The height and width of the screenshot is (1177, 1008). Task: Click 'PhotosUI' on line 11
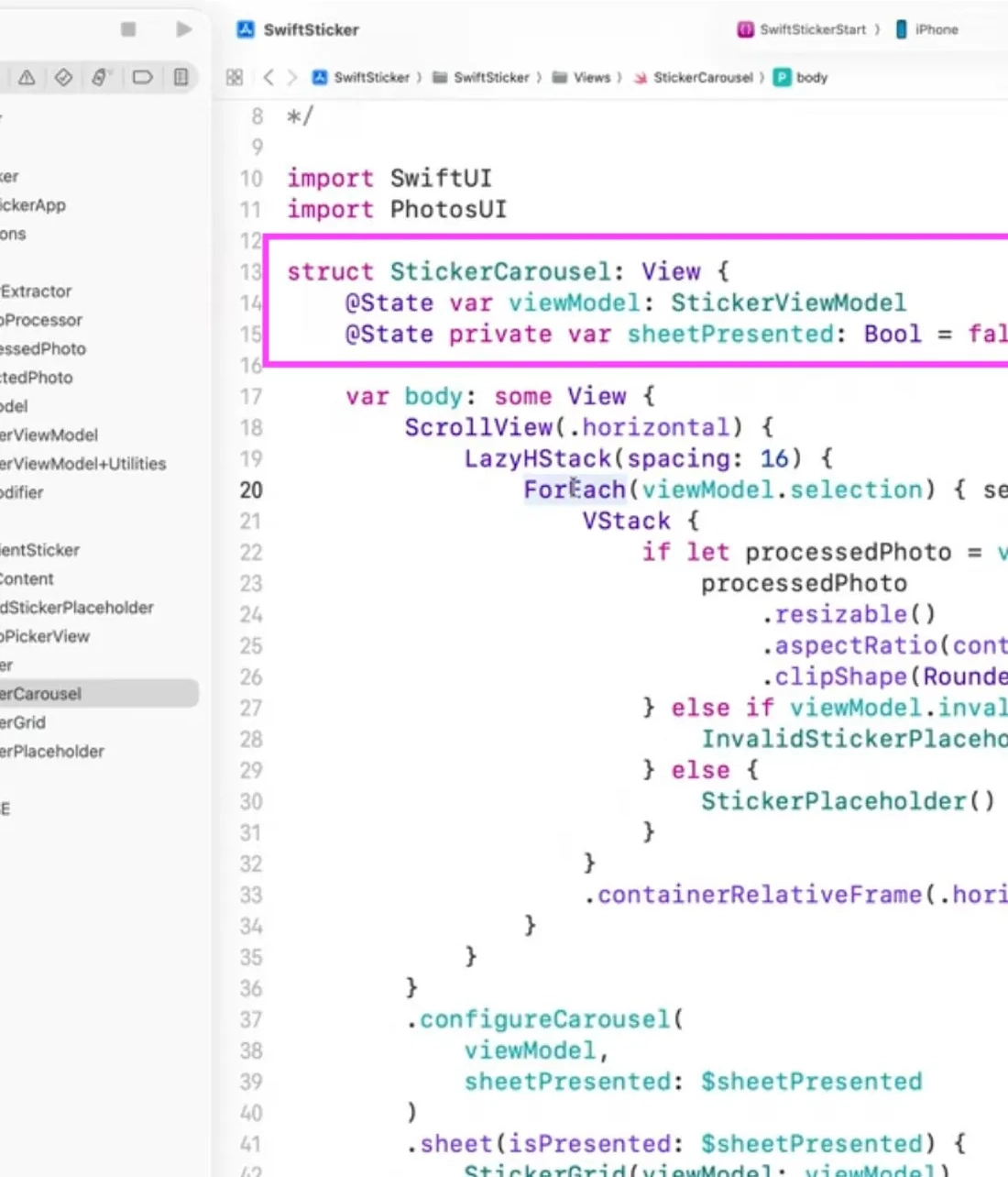point(448,209)
